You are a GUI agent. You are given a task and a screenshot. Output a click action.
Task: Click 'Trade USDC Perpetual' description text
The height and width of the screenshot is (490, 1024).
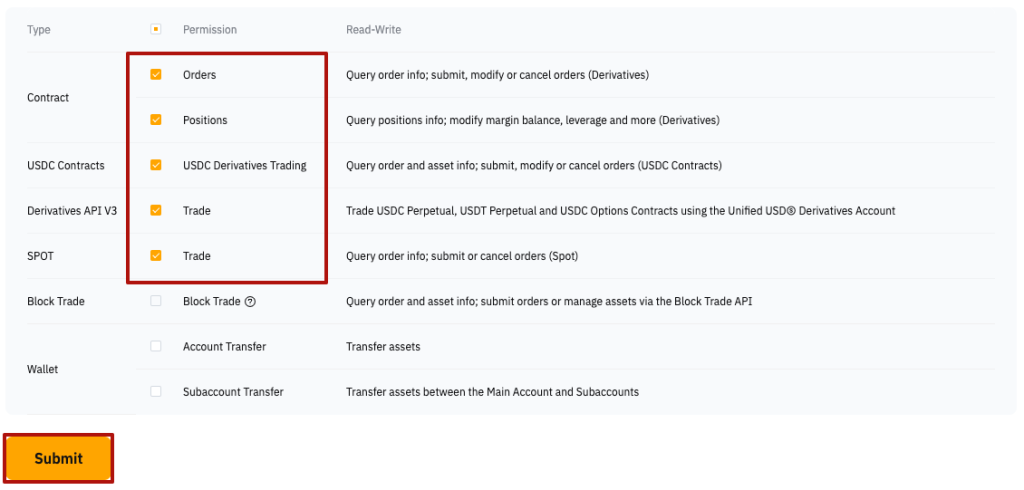click(x=620, y=210)
